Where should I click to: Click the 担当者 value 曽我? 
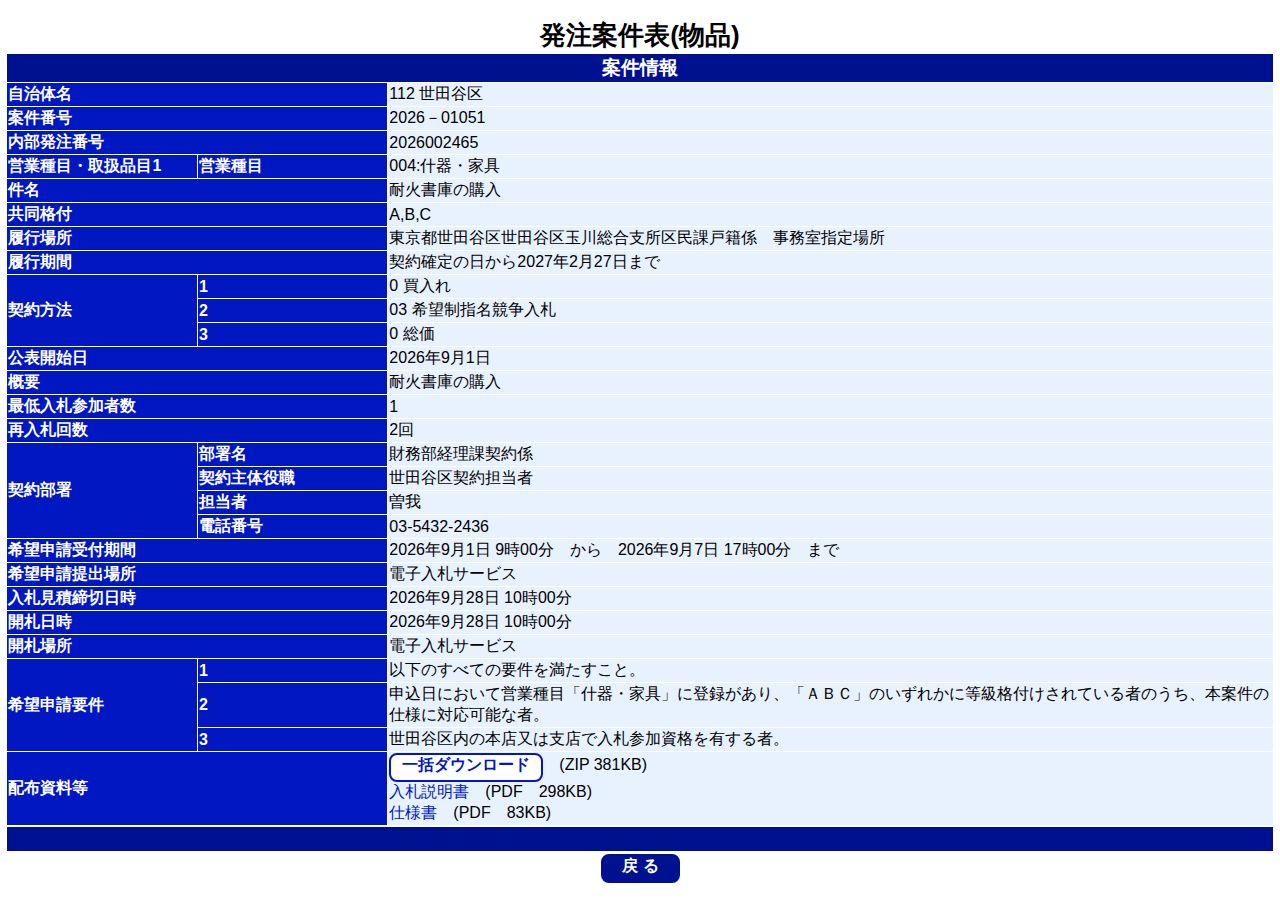(x=405, y=502)
